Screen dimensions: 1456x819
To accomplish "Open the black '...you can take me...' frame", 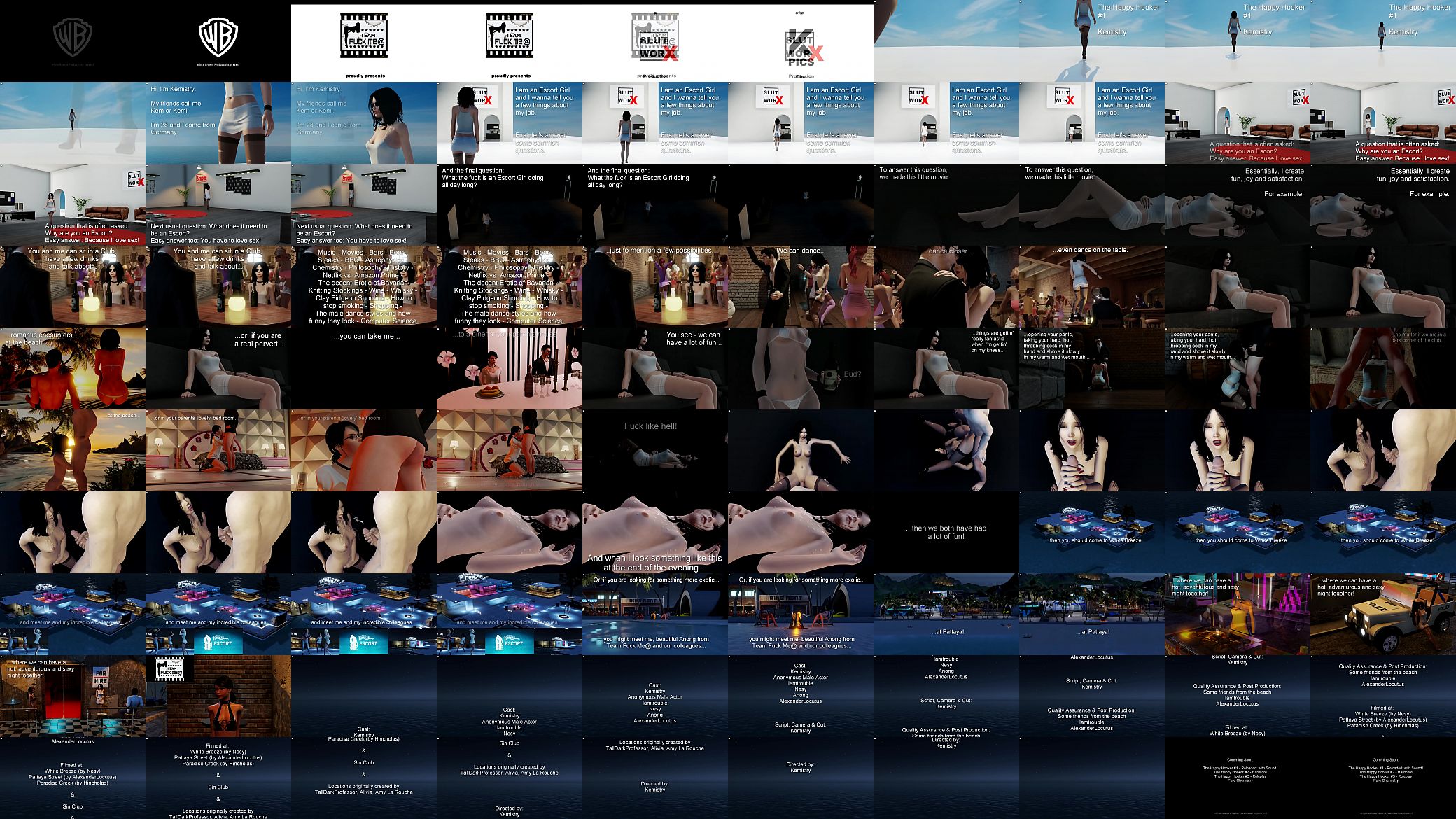I will click(x=364, y=368).
